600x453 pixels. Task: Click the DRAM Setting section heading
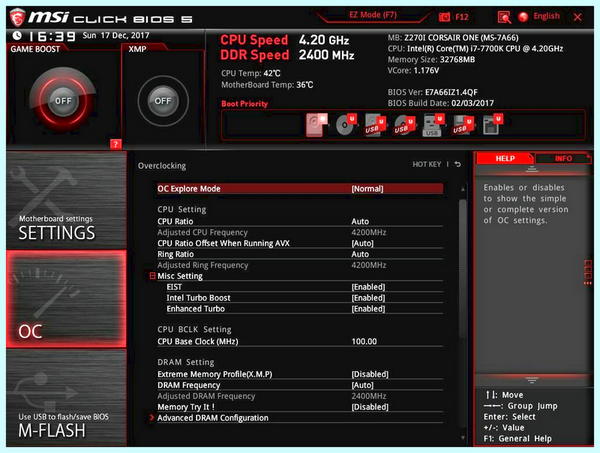tap(186, 362)
